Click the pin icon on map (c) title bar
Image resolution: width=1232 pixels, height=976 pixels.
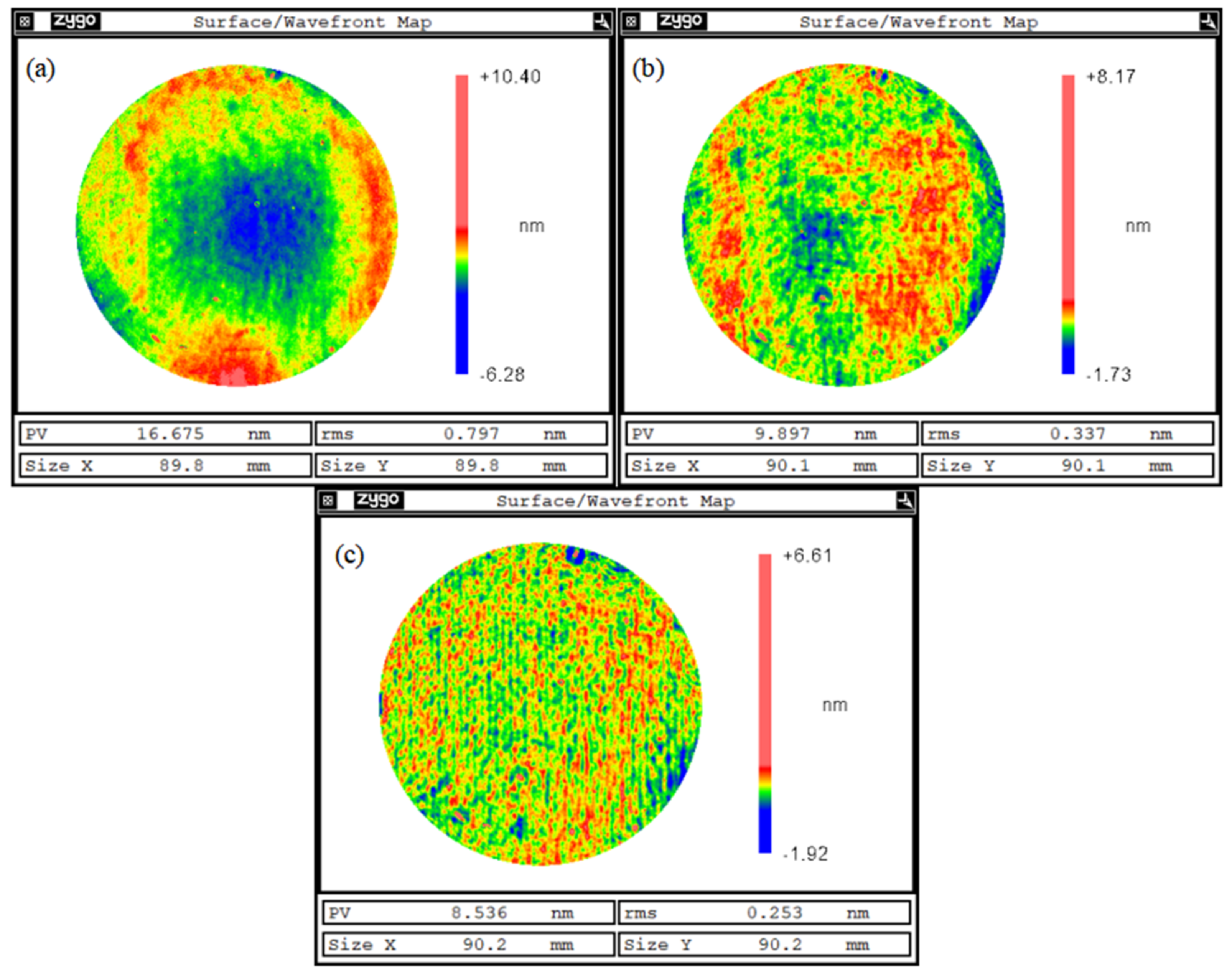click(906, 501)
